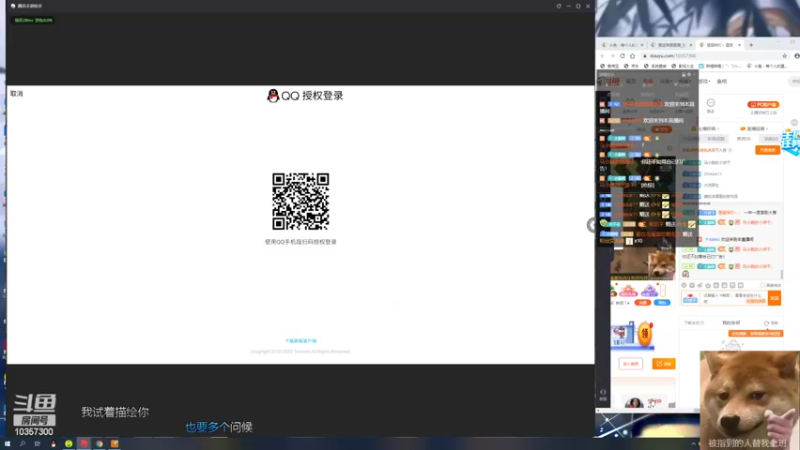This screenshot has width=800, height=450.
Task: Click the red app icon in taskbar
Action: pos(84,444)
